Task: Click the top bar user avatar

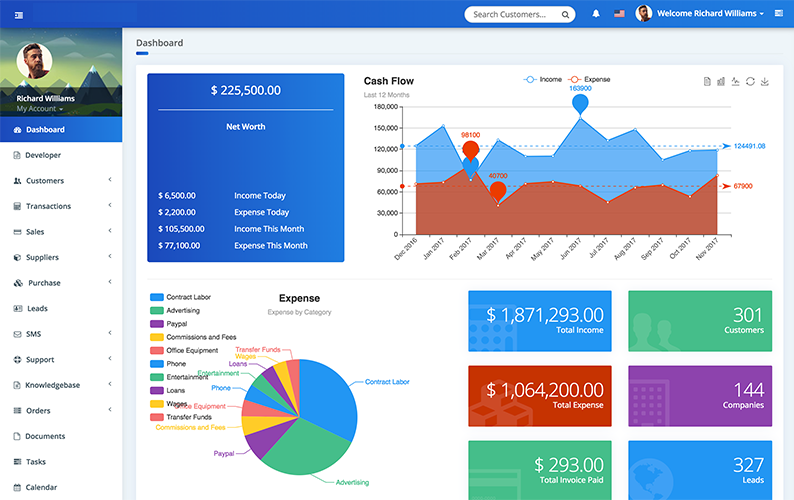Action: pos(644,14)
